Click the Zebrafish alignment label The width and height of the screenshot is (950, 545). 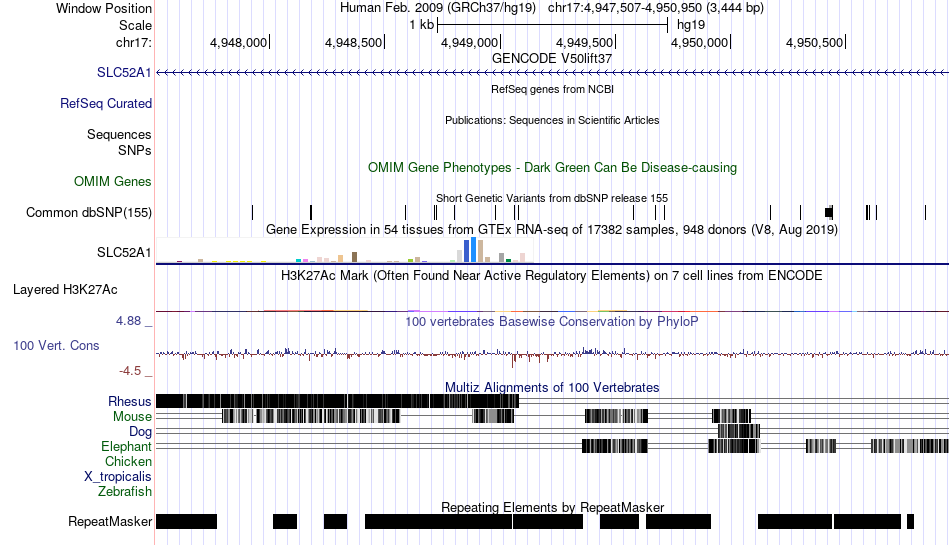[x=125, y=492]
